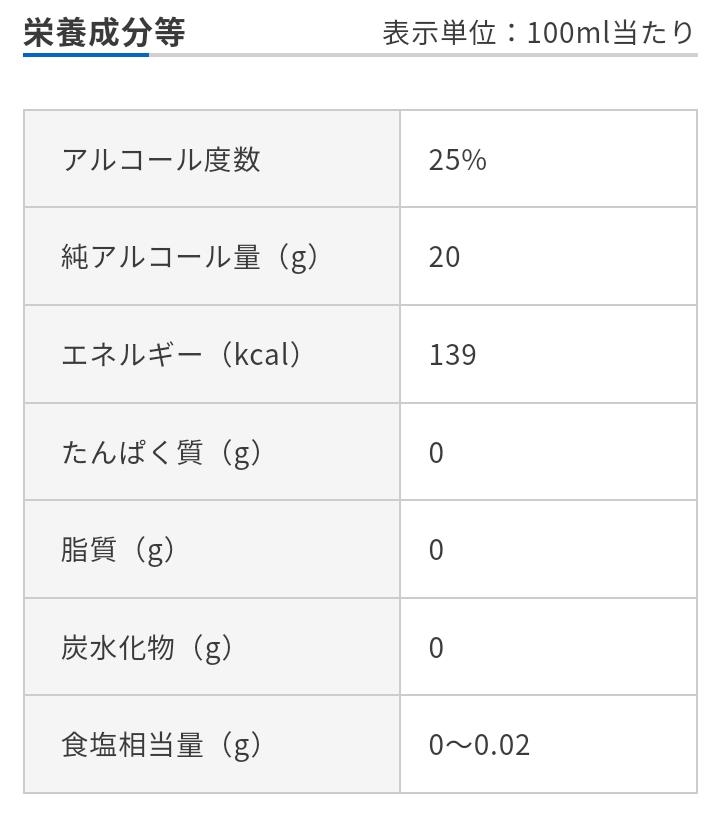The width and height of the screenshot is (720, 817).
Task: Click the 栄養成分等 section heading
Action: coord(104,32)
